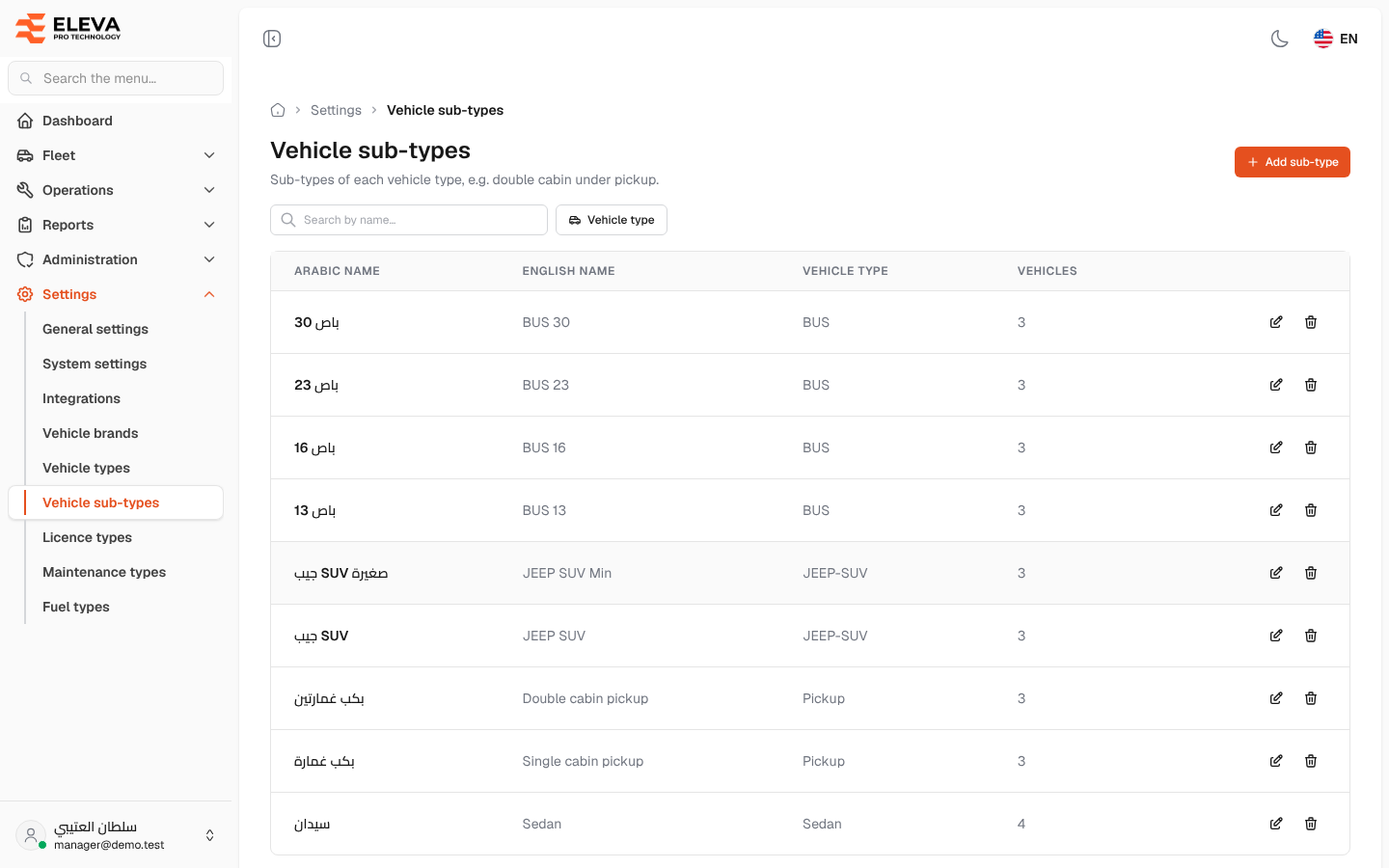Screen dimensions: 1389x868
Task: Delete the BUS 13 entry
Action: (x=1311, y=510)
